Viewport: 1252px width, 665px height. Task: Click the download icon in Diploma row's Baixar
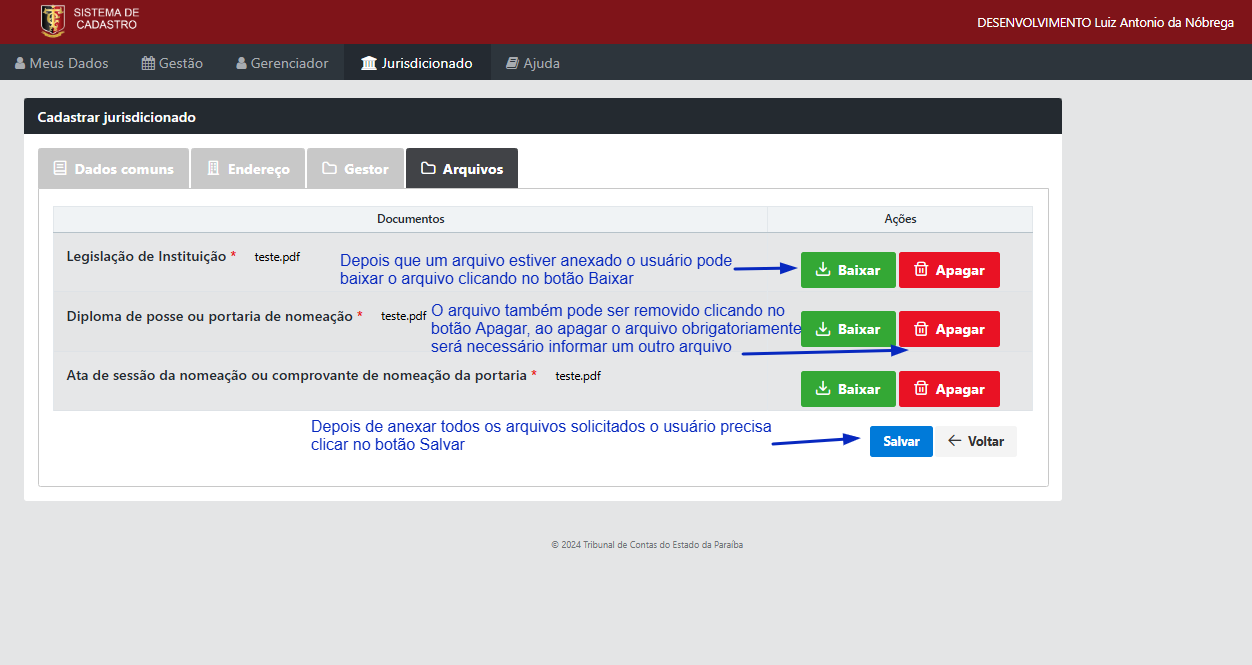tap(824, 329)
